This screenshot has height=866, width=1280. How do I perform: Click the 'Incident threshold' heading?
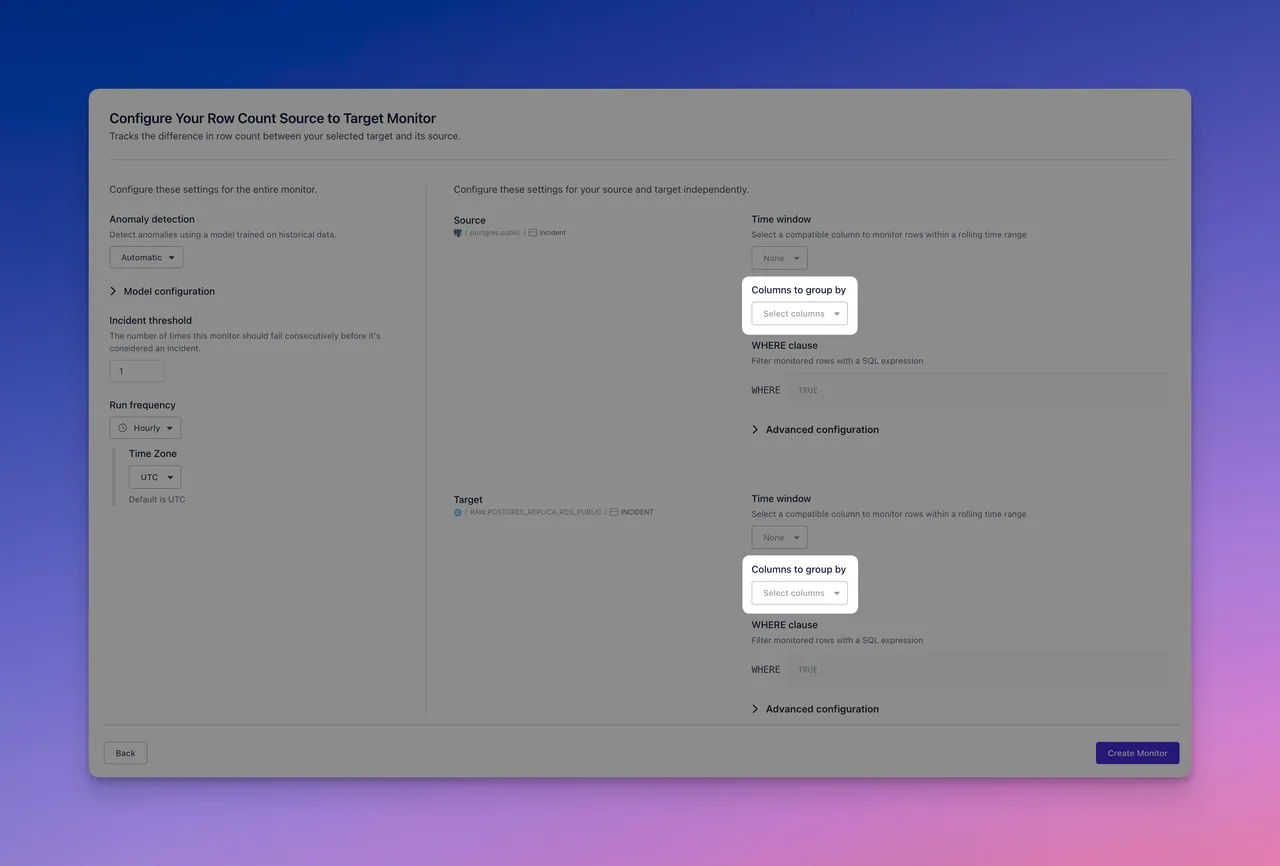[x=150, y=321]
